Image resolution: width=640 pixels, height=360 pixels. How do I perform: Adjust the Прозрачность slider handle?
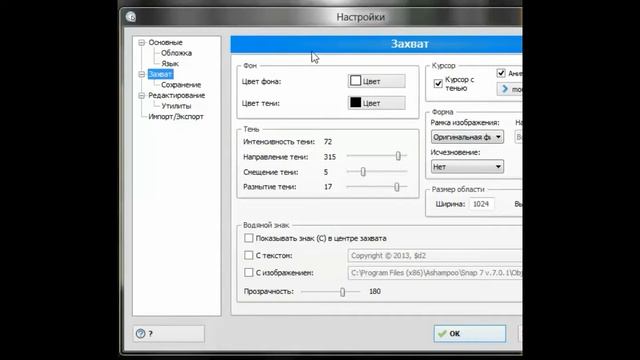coord(342,292)
